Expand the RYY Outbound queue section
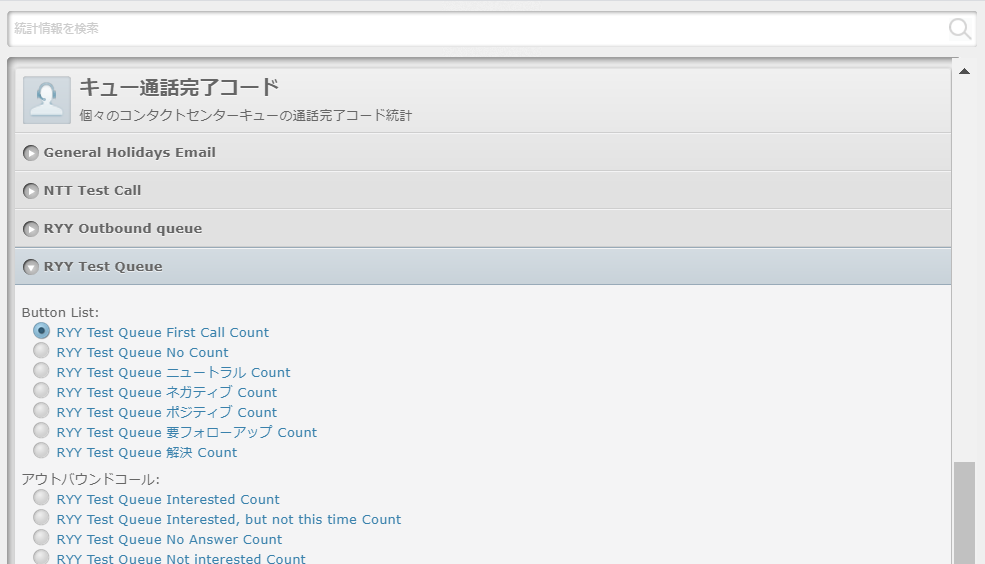This screenshot has width=985, height=564. click(x=482, y=228)
